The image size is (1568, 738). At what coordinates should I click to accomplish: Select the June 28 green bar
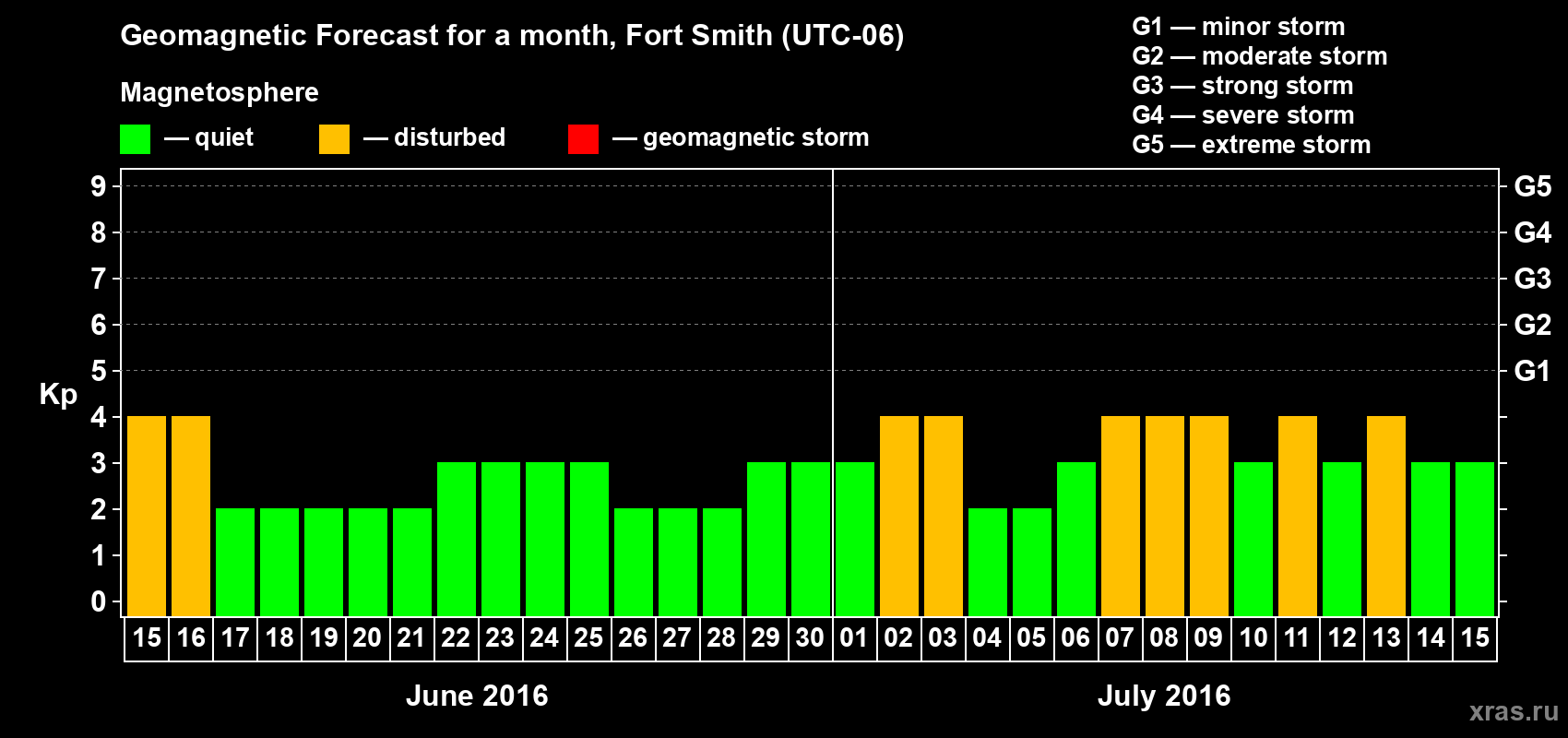(722, 563)
